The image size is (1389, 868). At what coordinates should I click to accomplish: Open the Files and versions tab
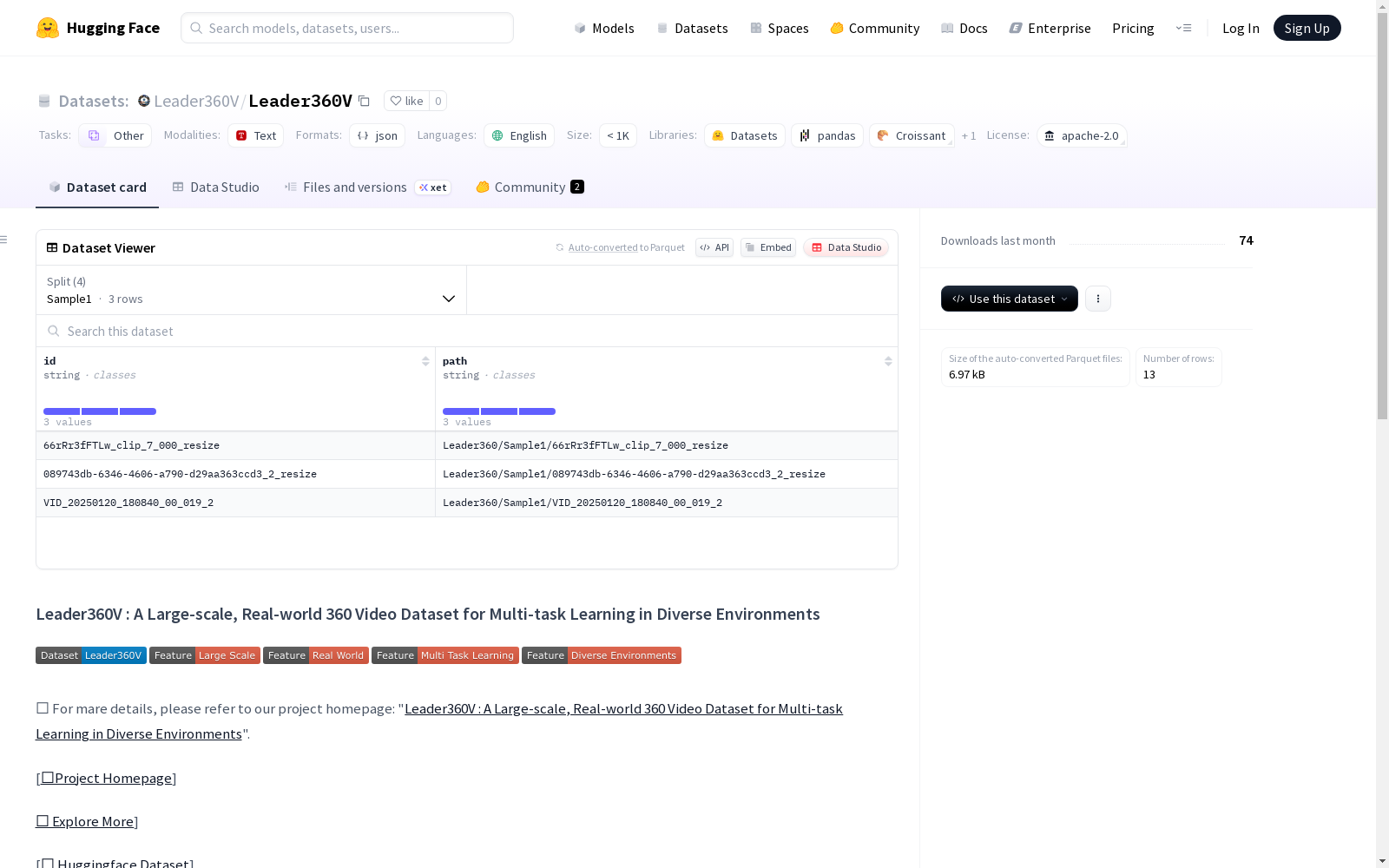368,187
